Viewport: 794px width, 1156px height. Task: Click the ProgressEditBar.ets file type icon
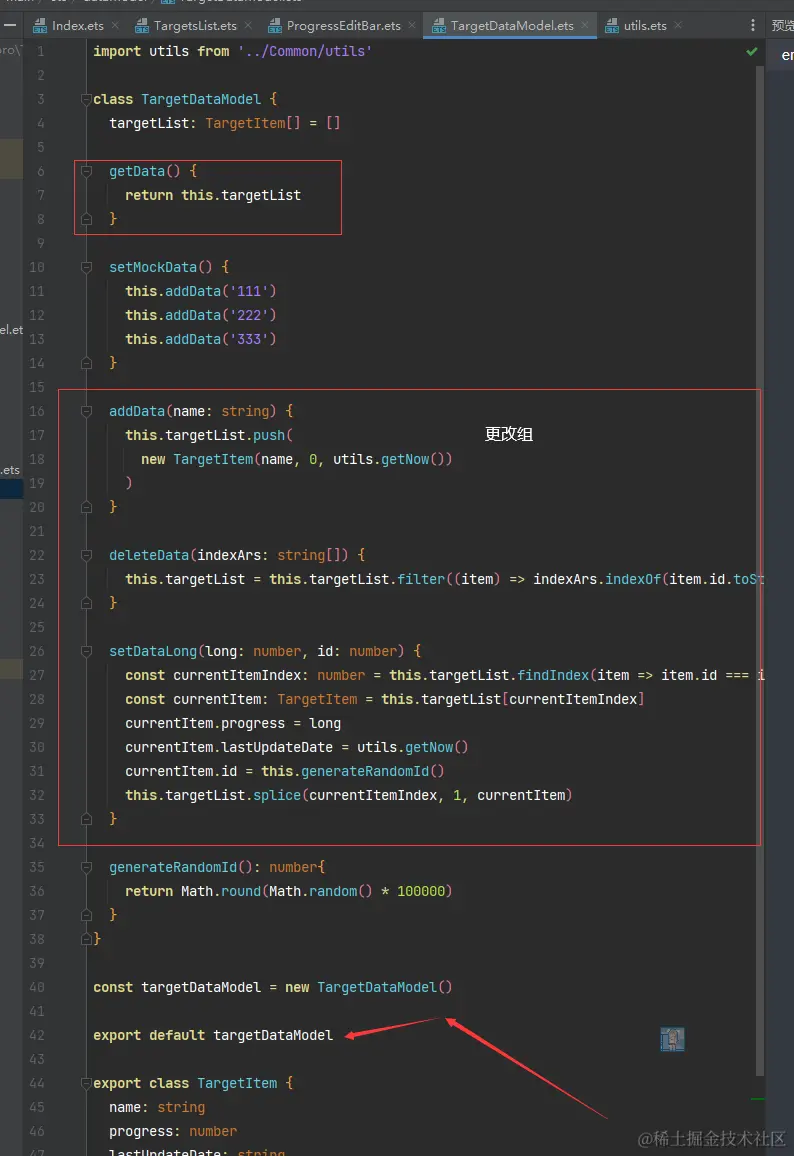(x=275, y=27)
